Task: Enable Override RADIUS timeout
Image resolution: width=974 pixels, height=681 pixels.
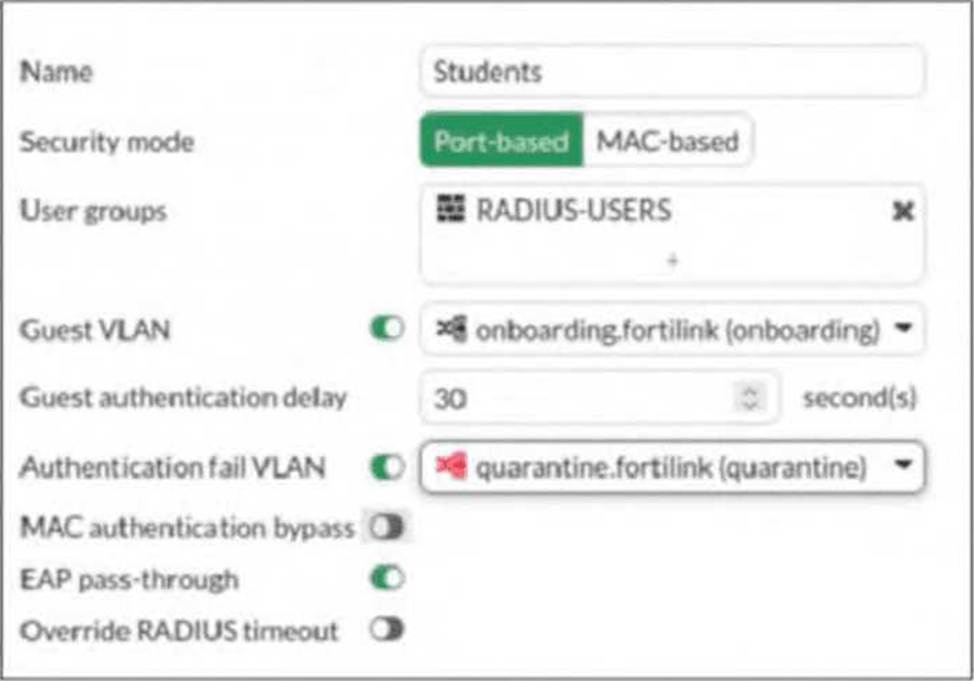Action: tap(386, 630)
